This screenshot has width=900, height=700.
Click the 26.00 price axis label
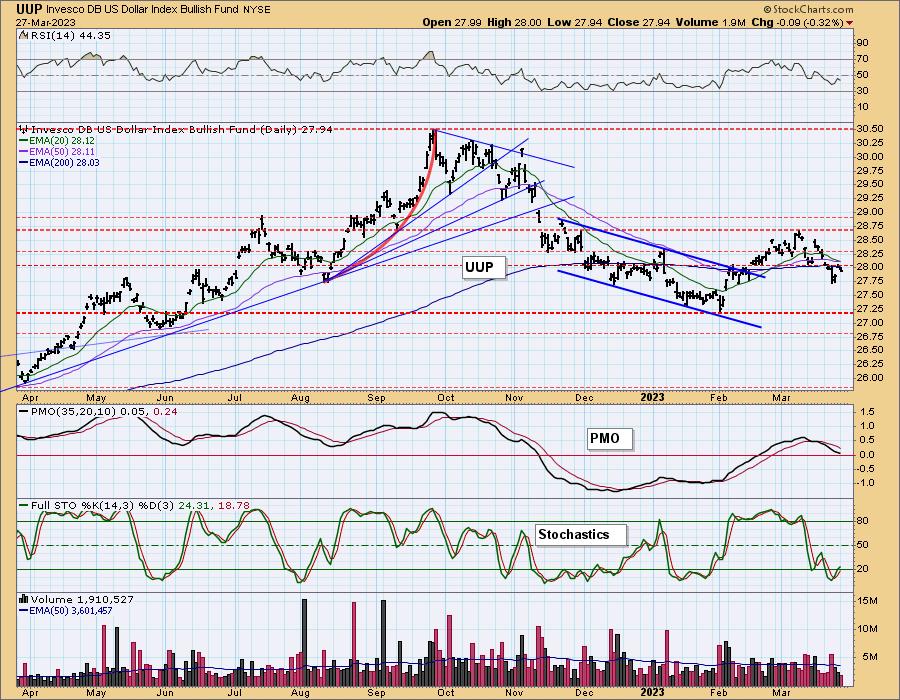pos(870,378)
